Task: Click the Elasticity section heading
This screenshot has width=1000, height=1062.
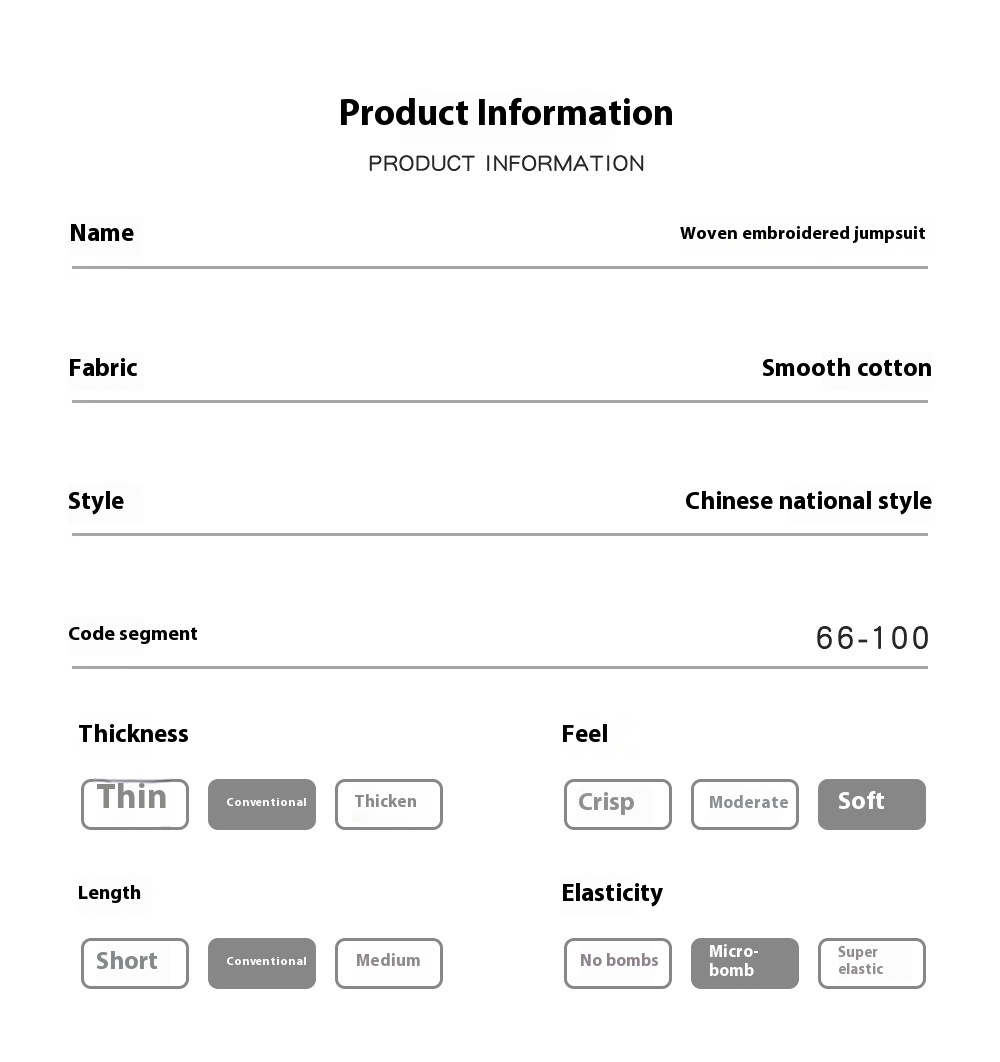Action: (612, 893)
